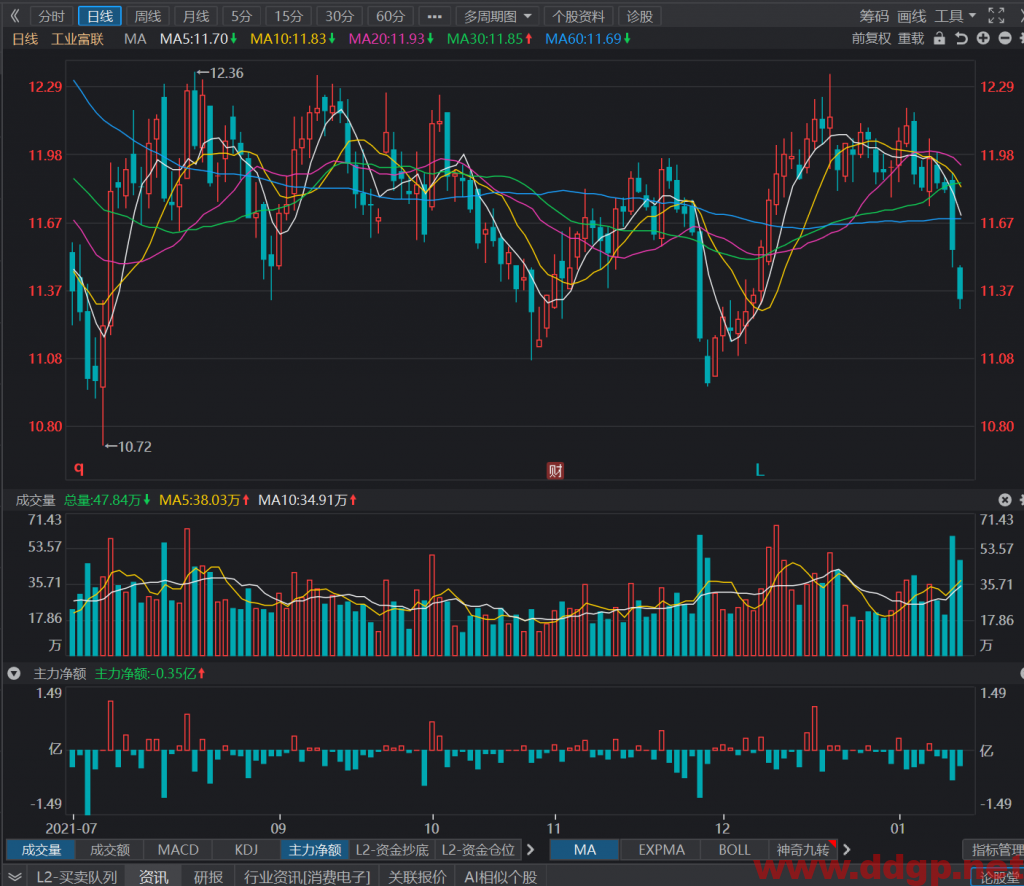Select the 日线 daily chart tab
Image resolution: width=1024 pixels, height=886 pixels.
pyautogui.click(x=100, y=16)
